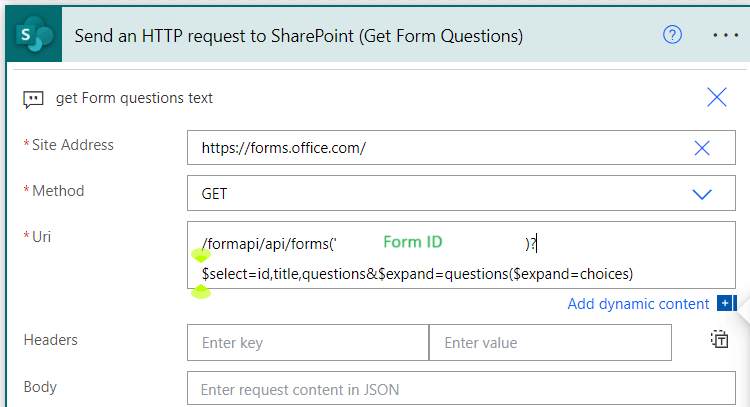The width and height of the screenshot is (750, 407).
Task: Click the Site Address field
Action: pos(440,148)
